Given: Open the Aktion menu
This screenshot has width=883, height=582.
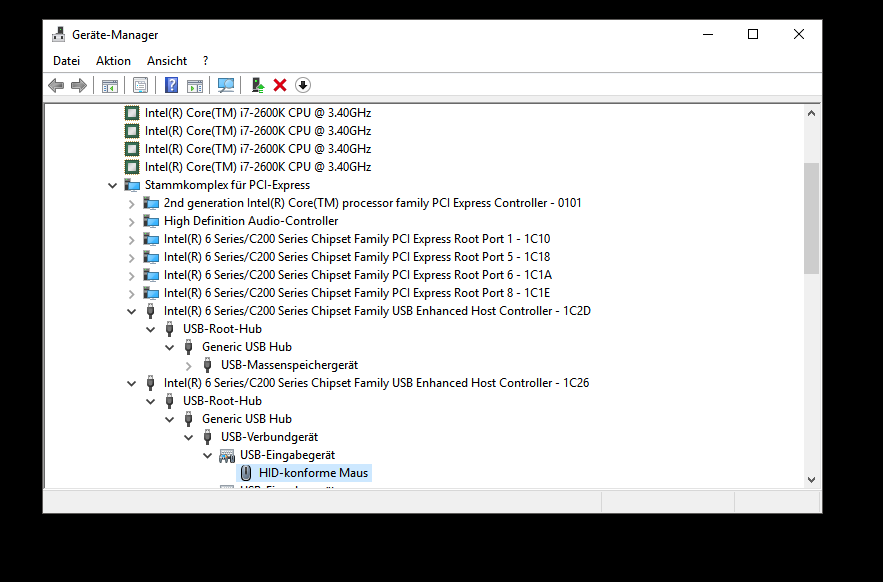Looking at the screenshot, I should 113,61.
